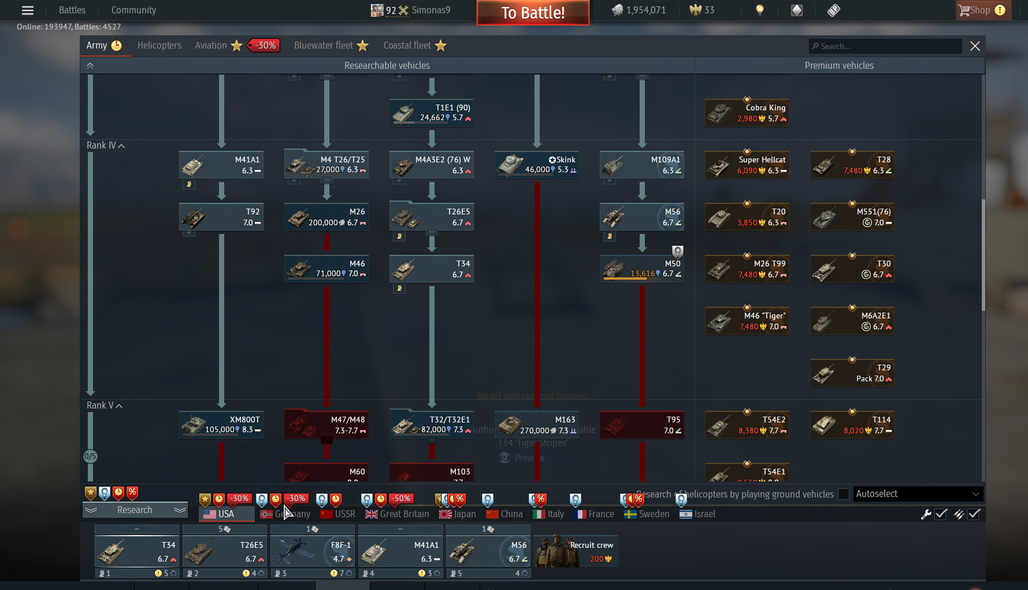Select the M50 vehicle being researched
This screenshot has height=590, width=1028.
(x=642, y=268)
